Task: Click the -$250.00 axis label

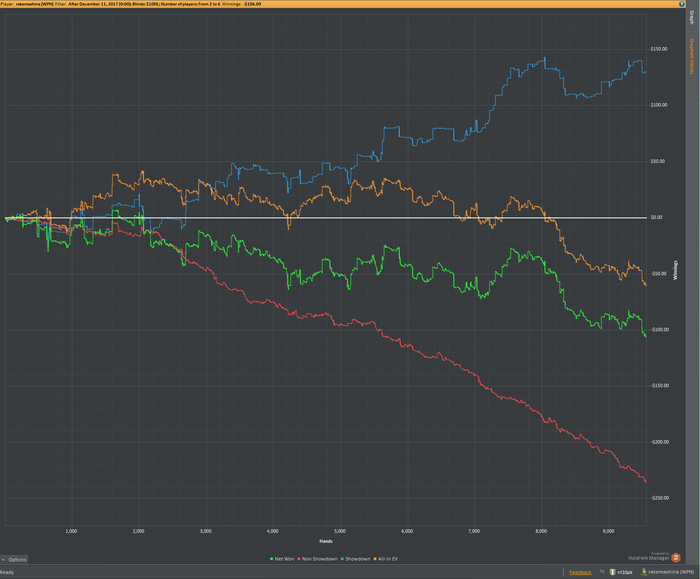Action: [x=660, y=498]
